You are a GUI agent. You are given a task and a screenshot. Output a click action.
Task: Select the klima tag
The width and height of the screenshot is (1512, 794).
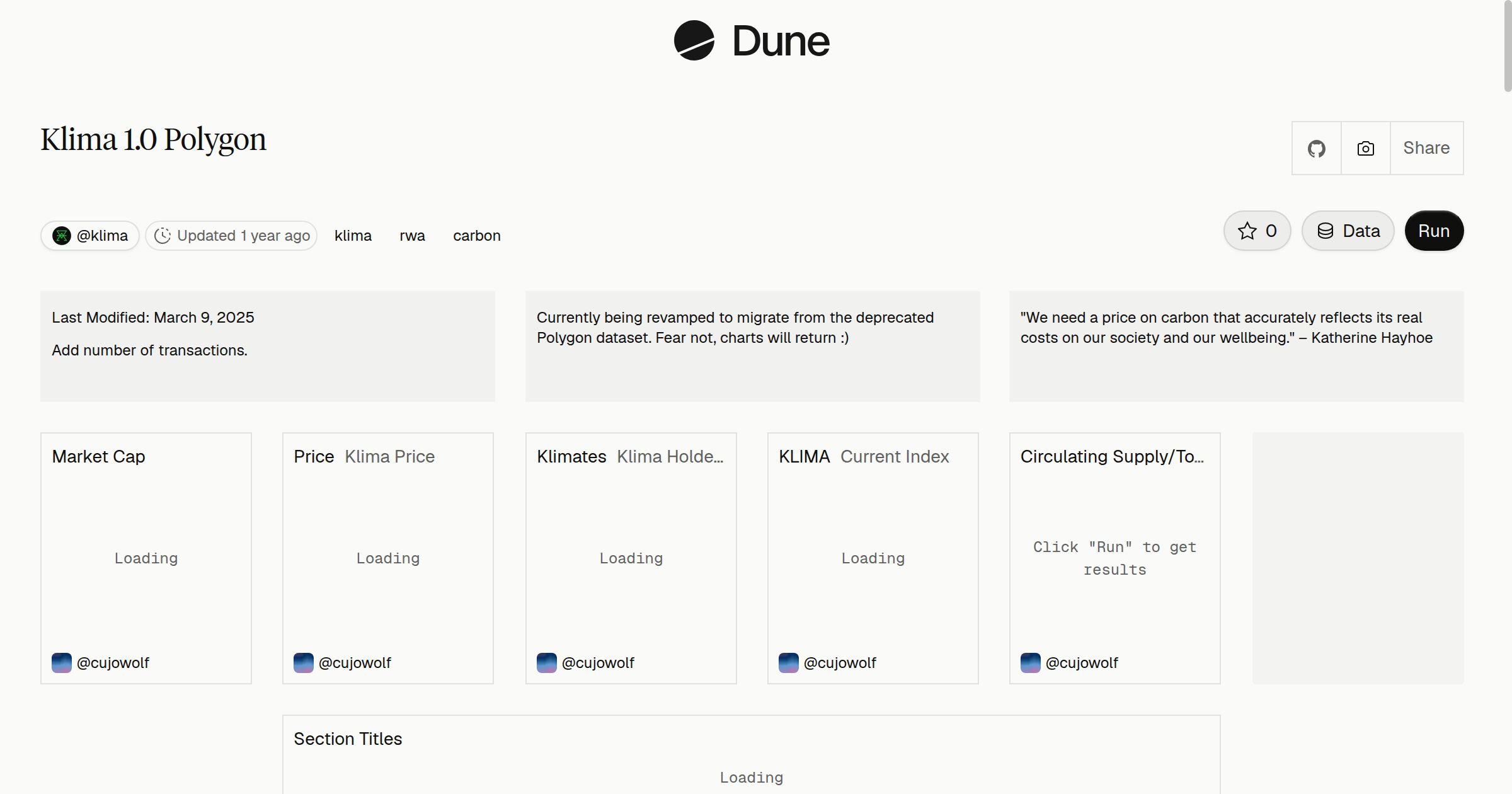tap(353, 236)
